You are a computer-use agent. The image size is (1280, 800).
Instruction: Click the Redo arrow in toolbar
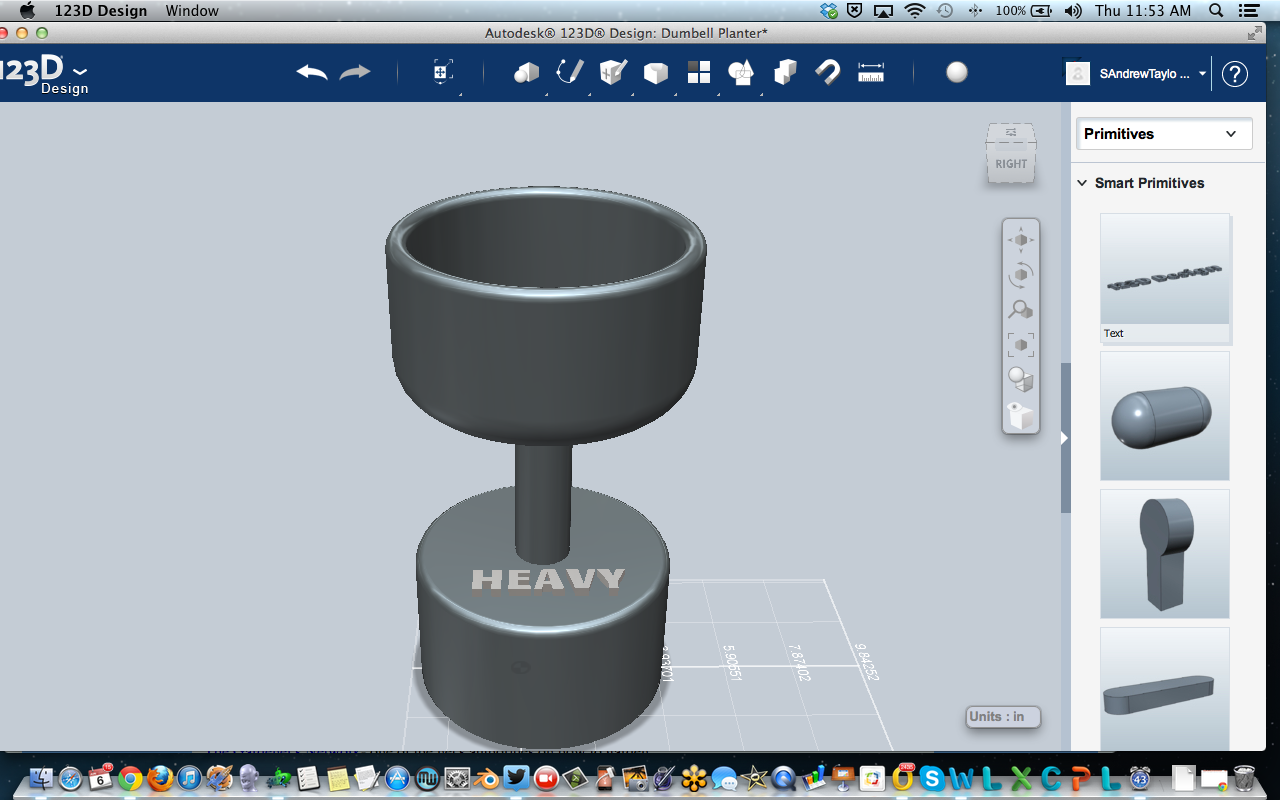point(355,72)
